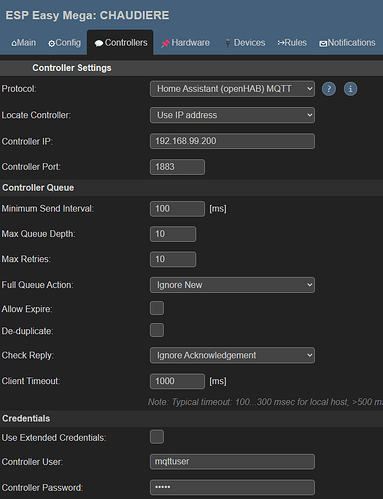Expand the Locate Controller dropdown
Image resolution: width=383 pixels, height=499 pixels.
pyautogui.click(x=232, y=115)
